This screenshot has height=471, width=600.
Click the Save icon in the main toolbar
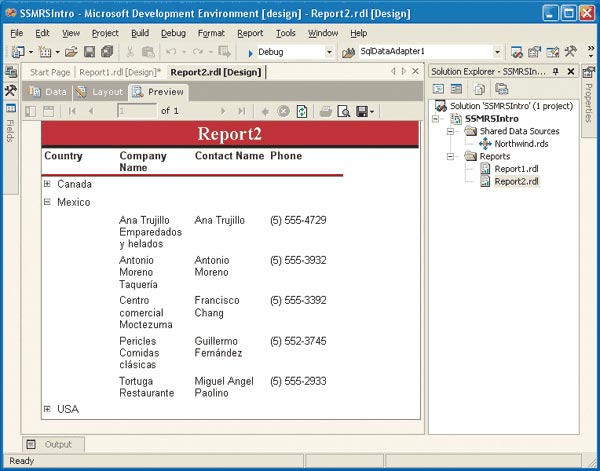(89, 52)
